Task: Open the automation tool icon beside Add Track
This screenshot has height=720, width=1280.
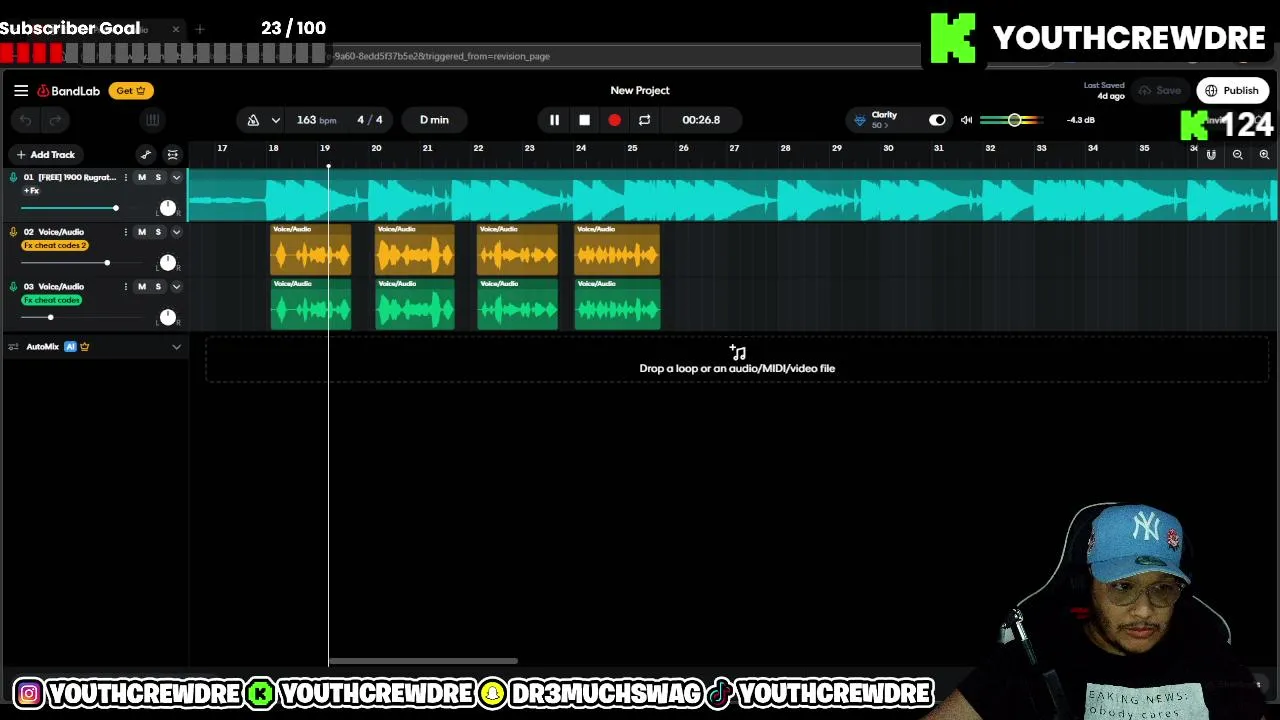Action: (x=146, y=155)
